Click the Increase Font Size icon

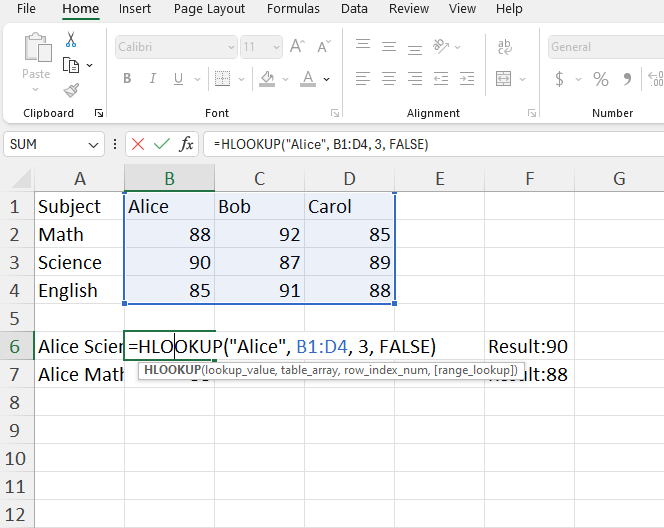[297, 47]
